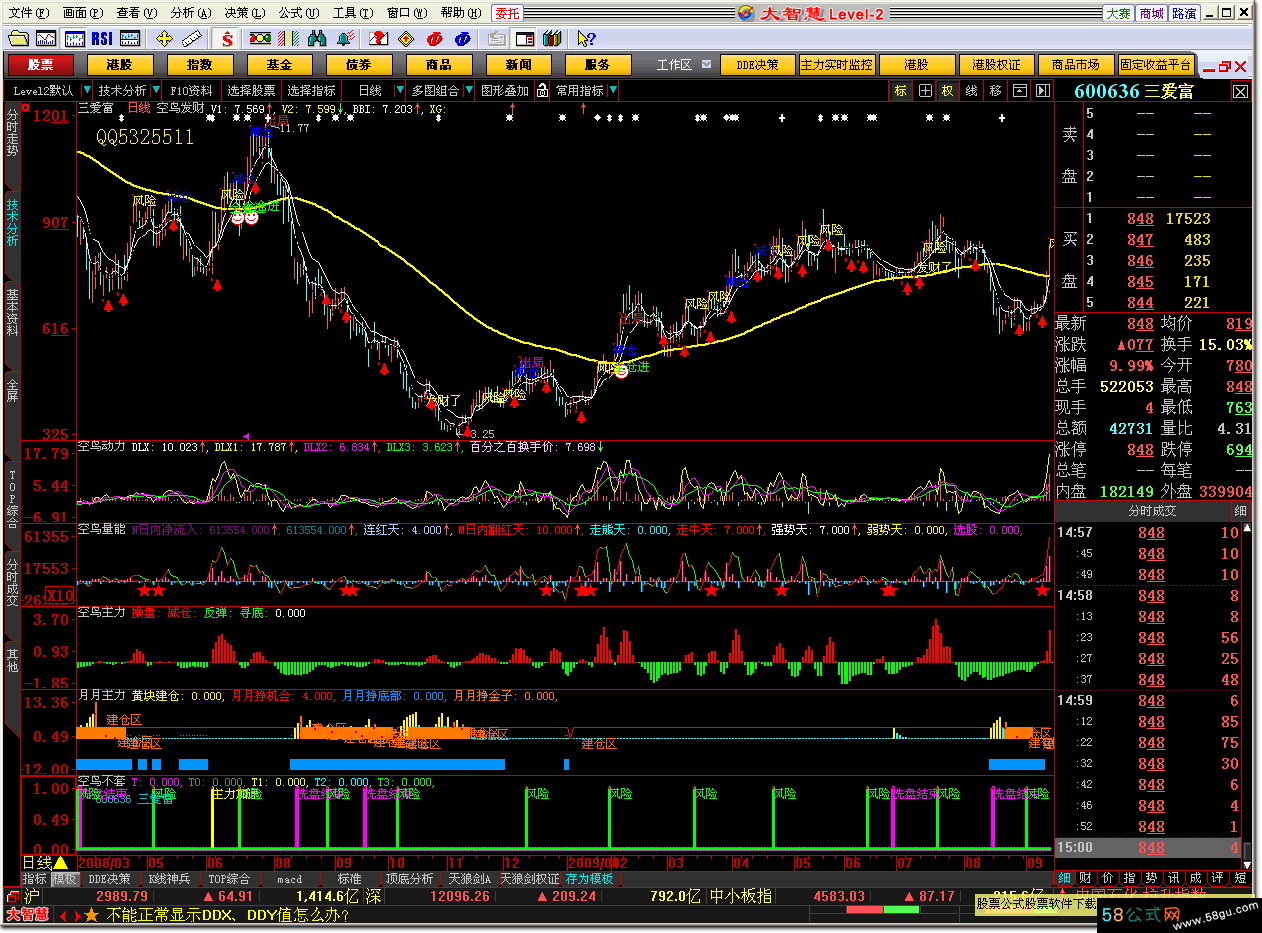Screen dimensions: 1262x933
Task: Click the blue phi symbol icon
Action: [x=462, y=39]
